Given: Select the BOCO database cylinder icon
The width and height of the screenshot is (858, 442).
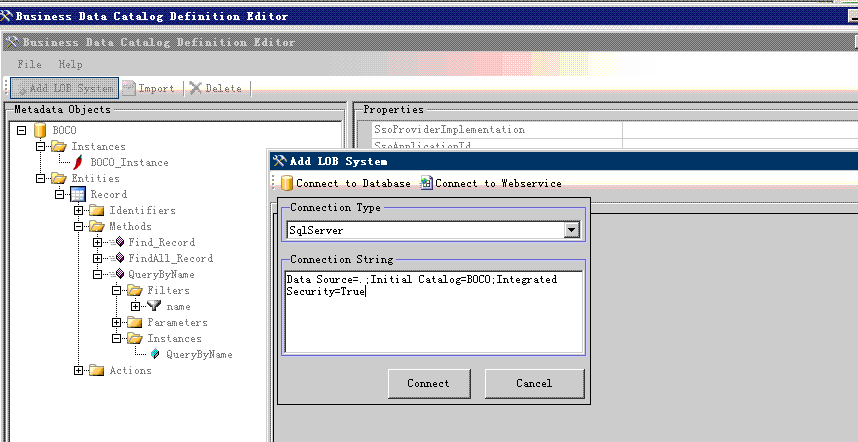Looking at the screenshot, I should point(39,130).
